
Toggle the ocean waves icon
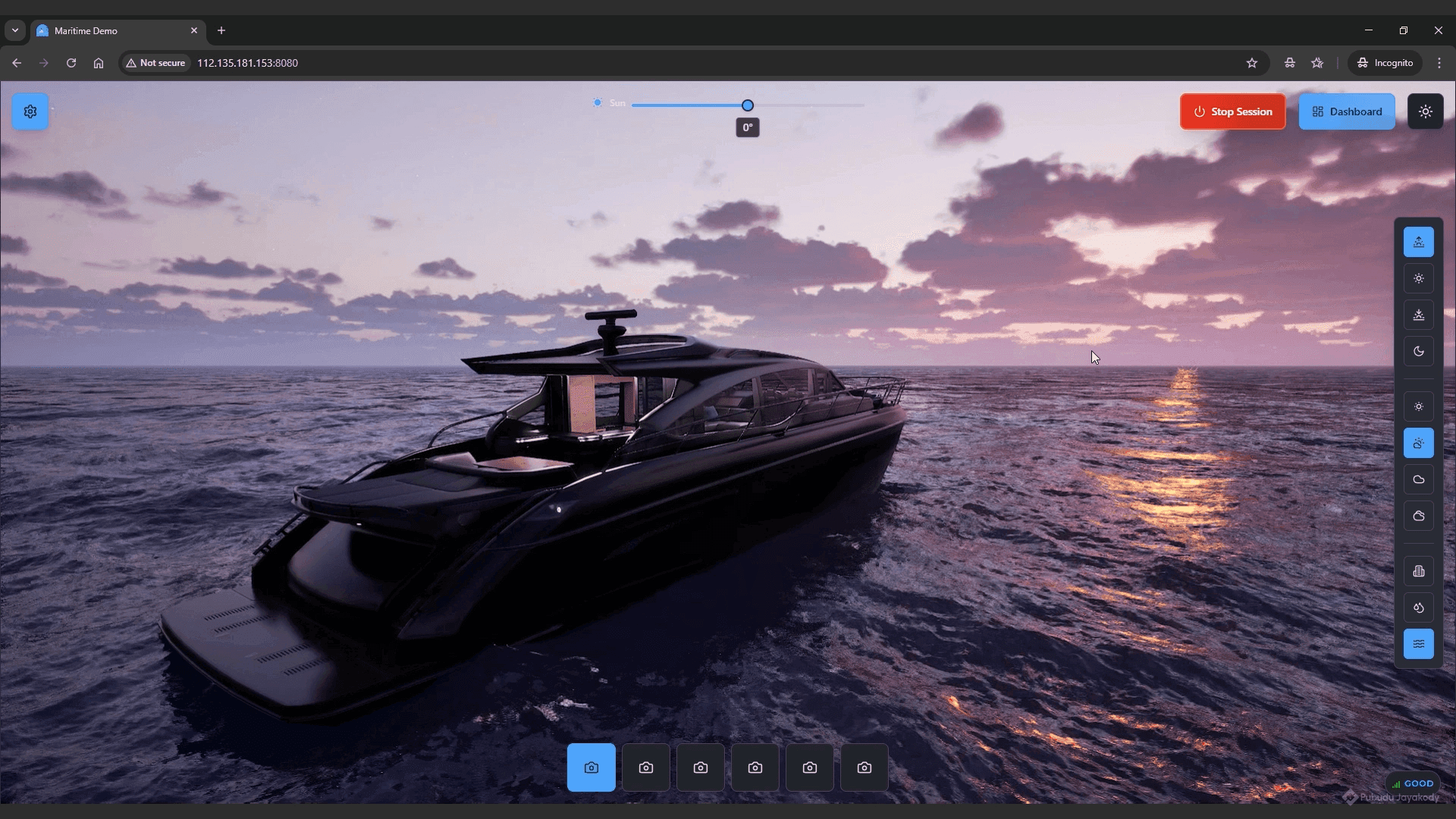click(x=1418, y=644)
